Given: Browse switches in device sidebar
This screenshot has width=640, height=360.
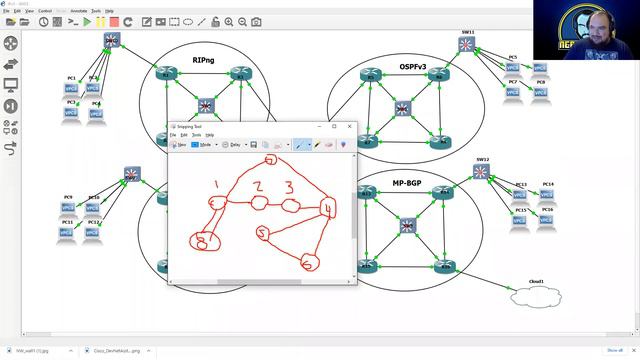Looking at the screenshot, I should click(11, 64).
